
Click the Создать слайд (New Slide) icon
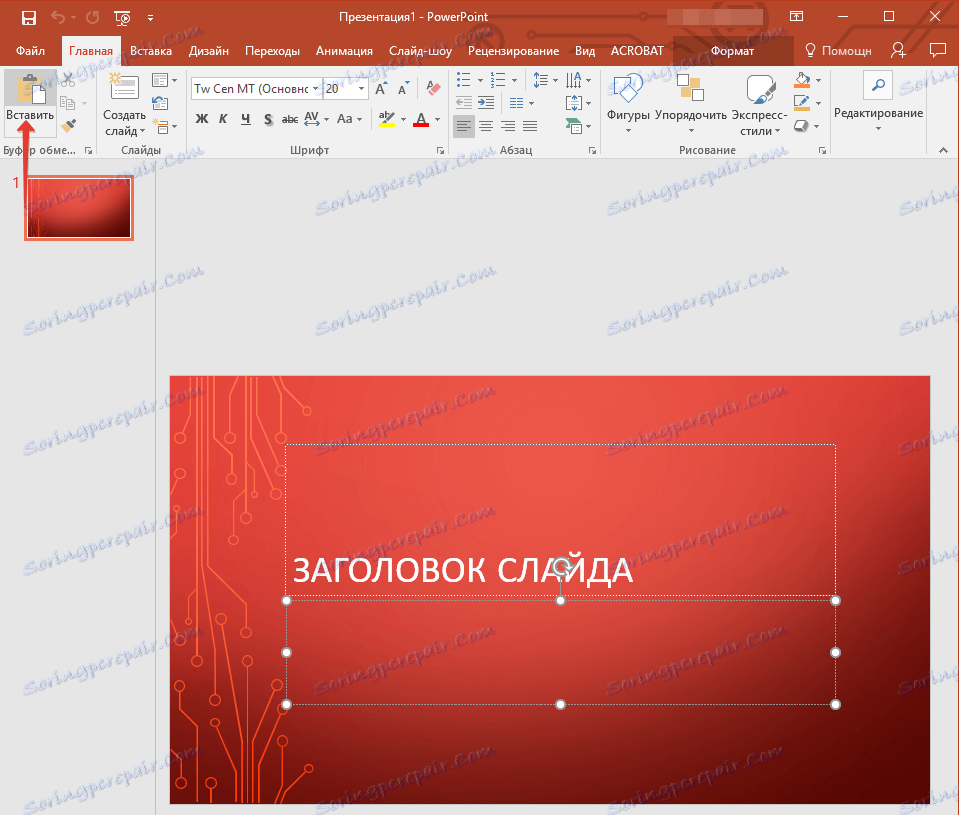pos(124,87)
